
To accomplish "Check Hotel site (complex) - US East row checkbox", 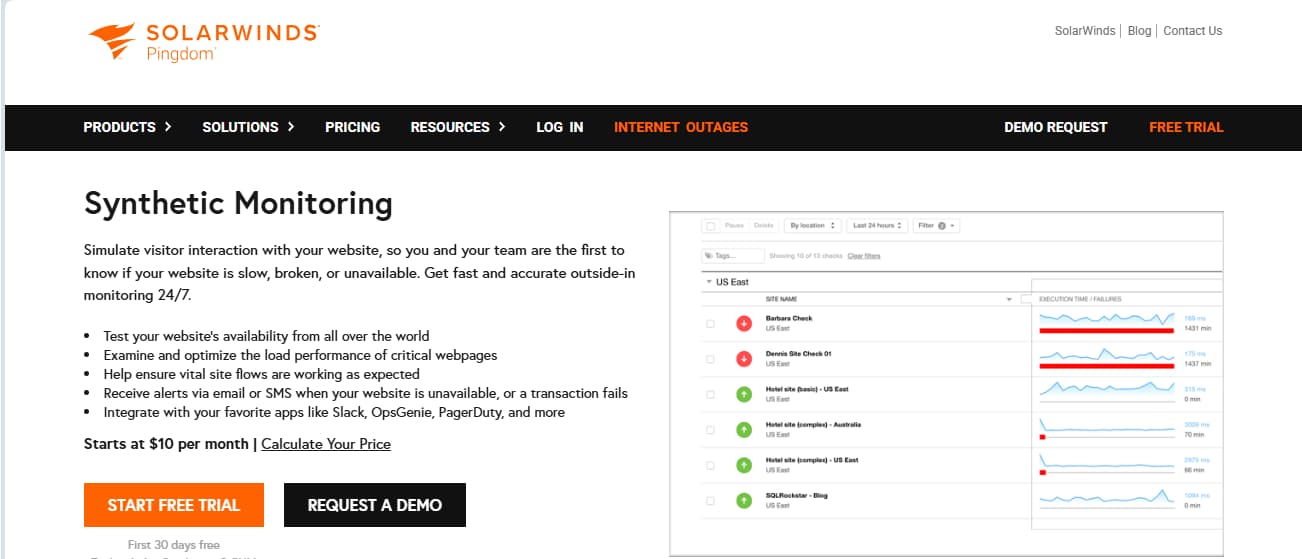I will click(x=710, y=465).
